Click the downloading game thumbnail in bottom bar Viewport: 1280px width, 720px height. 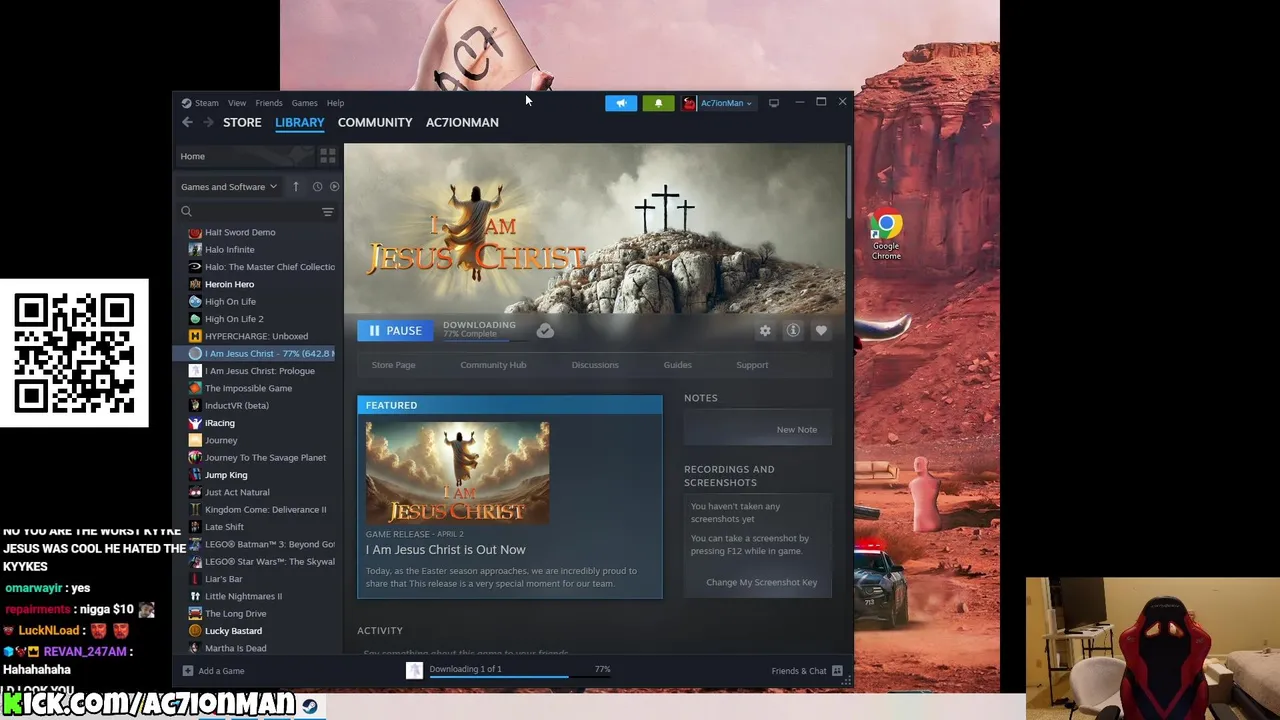pyautogui.click(x=414, y=671)
